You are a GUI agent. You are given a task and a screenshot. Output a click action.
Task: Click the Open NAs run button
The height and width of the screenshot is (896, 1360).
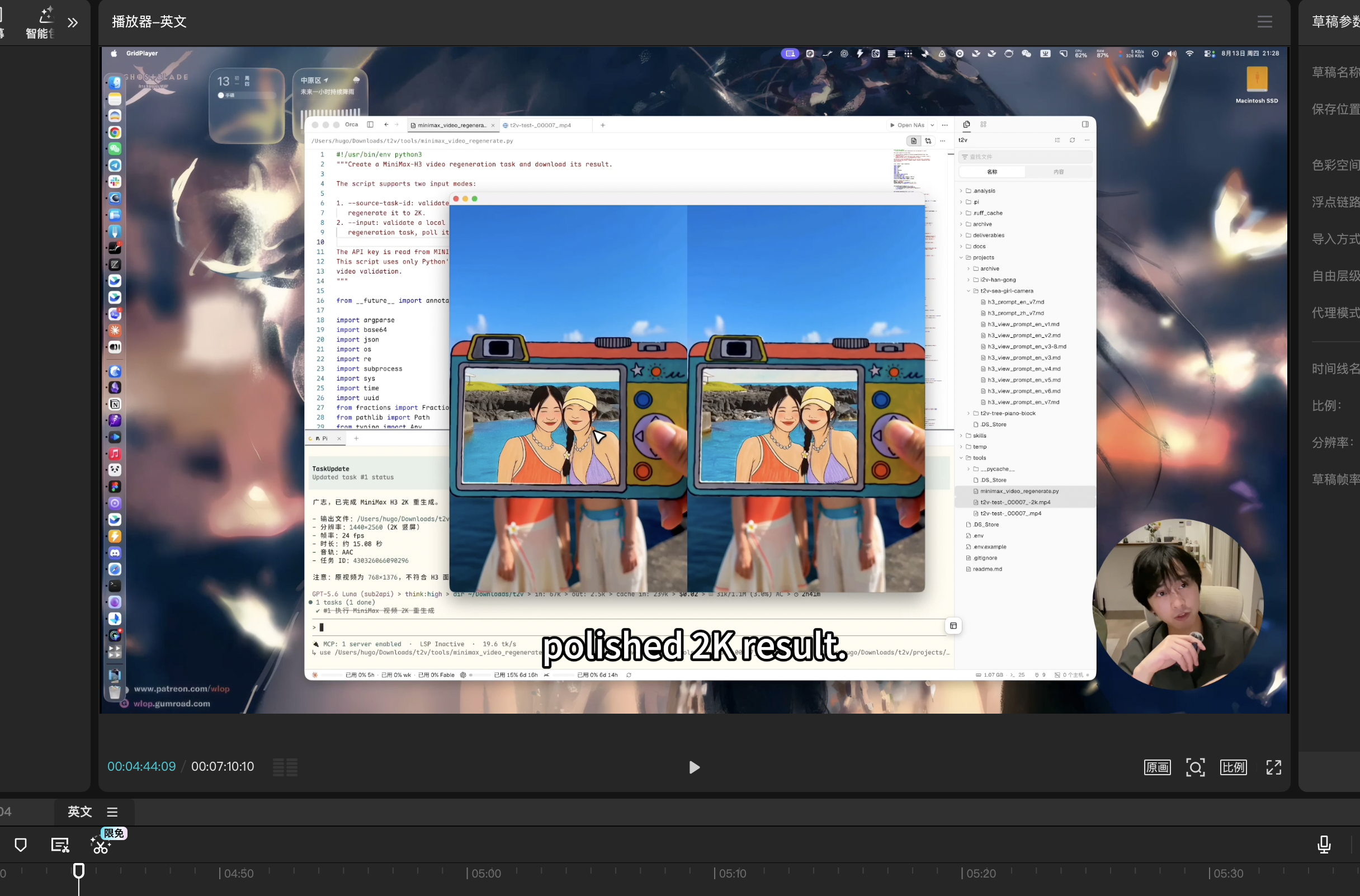(x=908, y=125)
